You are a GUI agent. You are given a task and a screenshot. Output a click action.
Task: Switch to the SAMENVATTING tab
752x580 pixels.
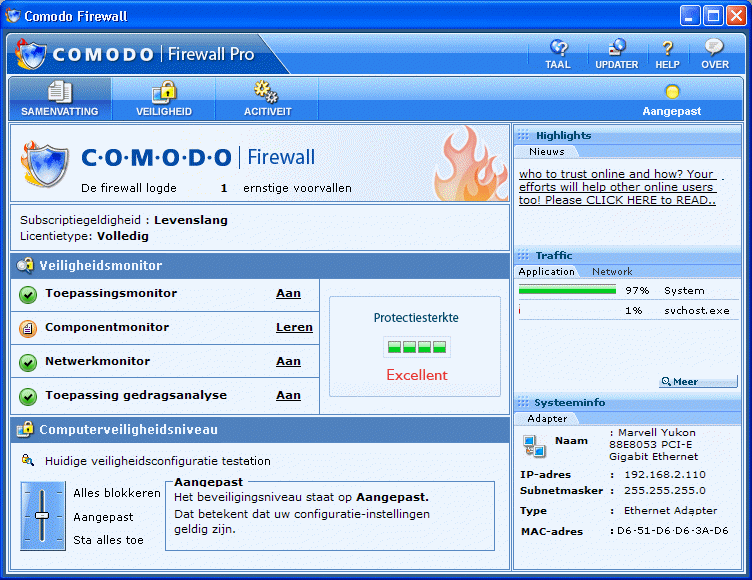click(60, 99)
